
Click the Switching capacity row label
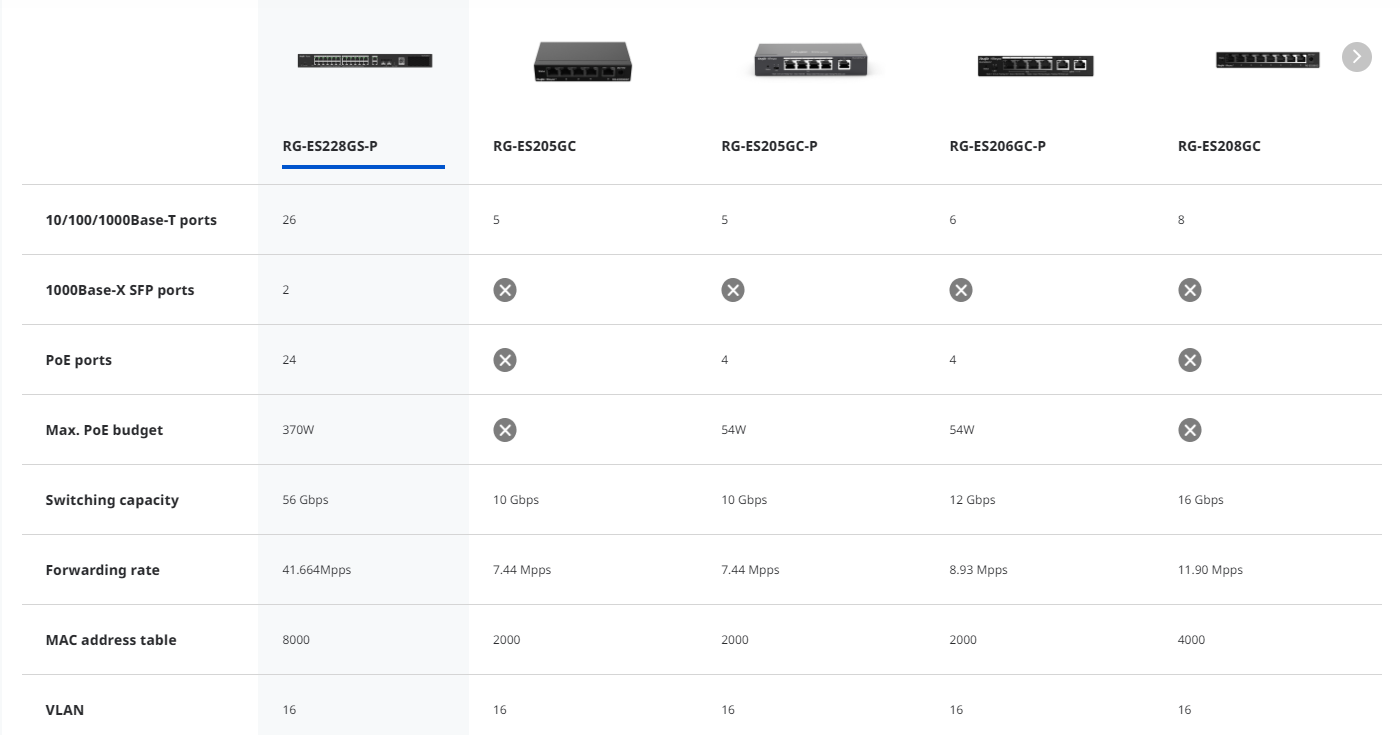[112, 500]
